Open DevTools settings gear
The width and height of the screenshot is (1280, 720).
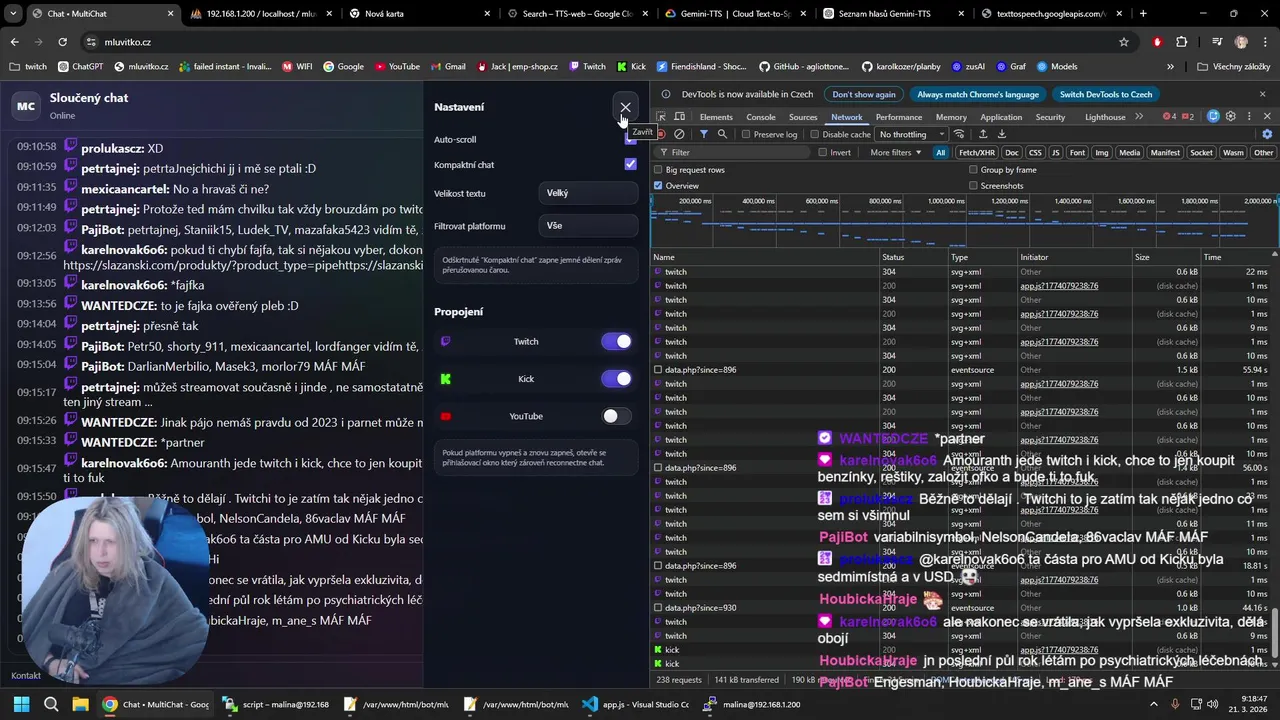tap(1231, 117)
